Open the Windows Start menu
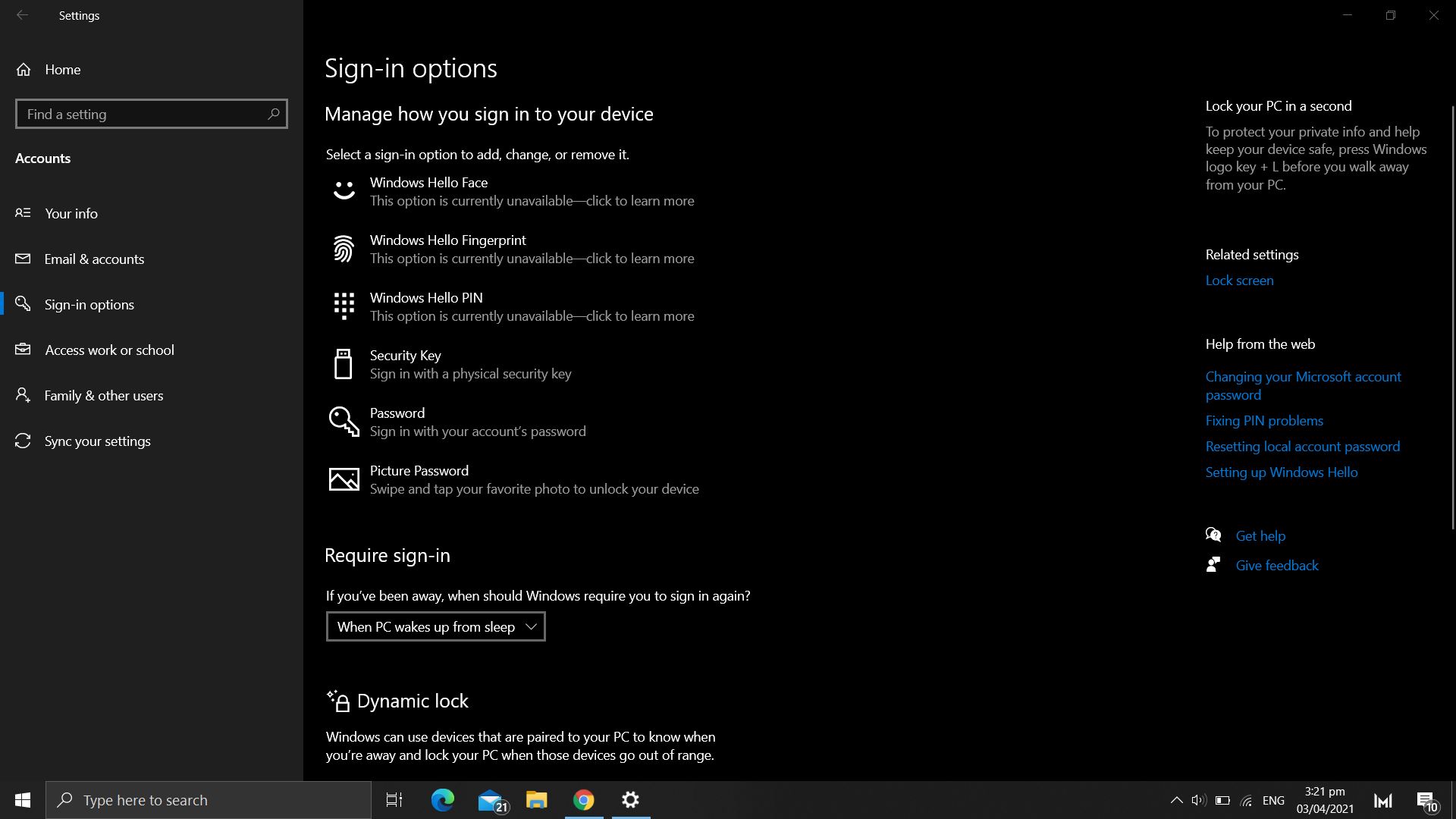Viewport: 1456px width, 819px height. (23, 800)
